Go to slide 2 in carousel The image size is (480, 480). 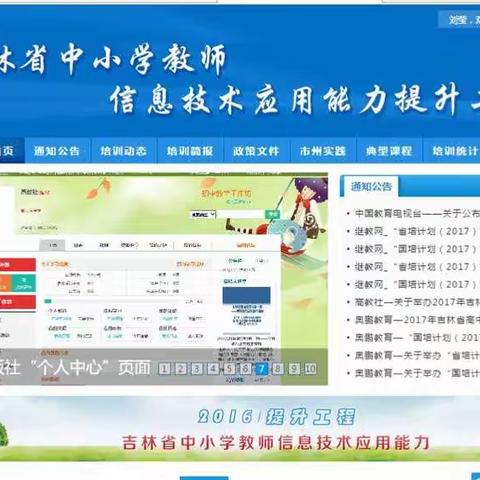click(181, 369)
